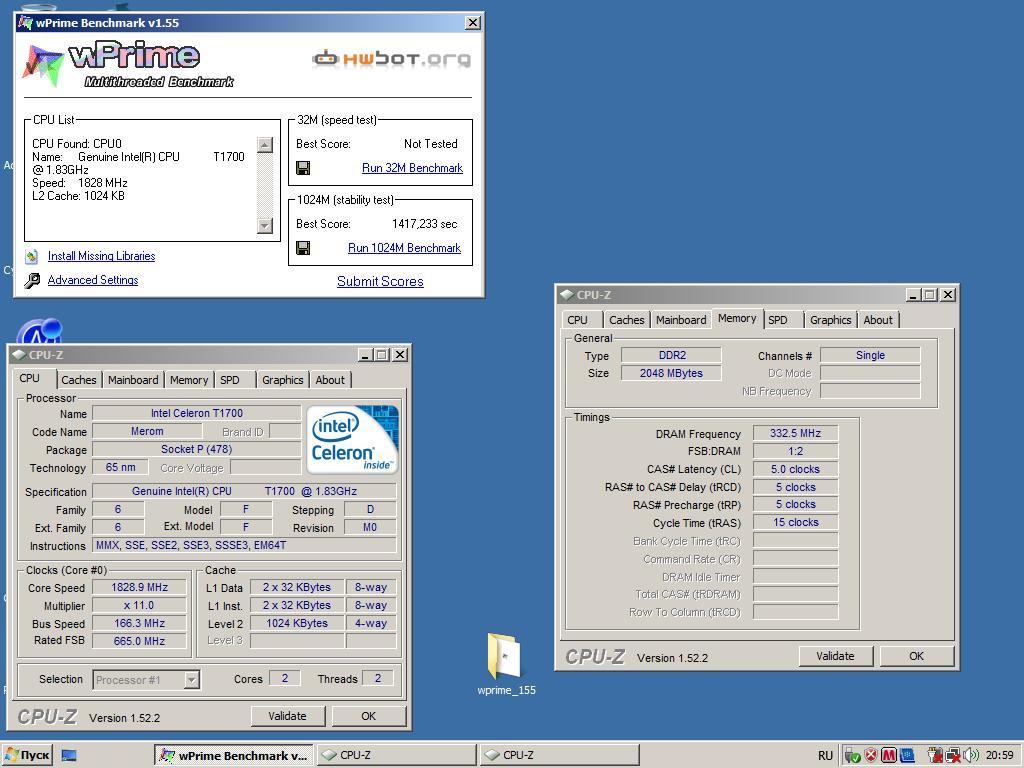Open the partially hidden blue desktop icon
The width and height of the screenshot is (1024, 768).
point(39,330)
